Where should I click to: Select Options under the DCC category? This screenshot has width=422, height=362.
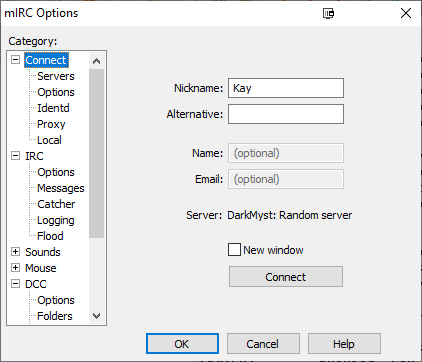point(56,300)
